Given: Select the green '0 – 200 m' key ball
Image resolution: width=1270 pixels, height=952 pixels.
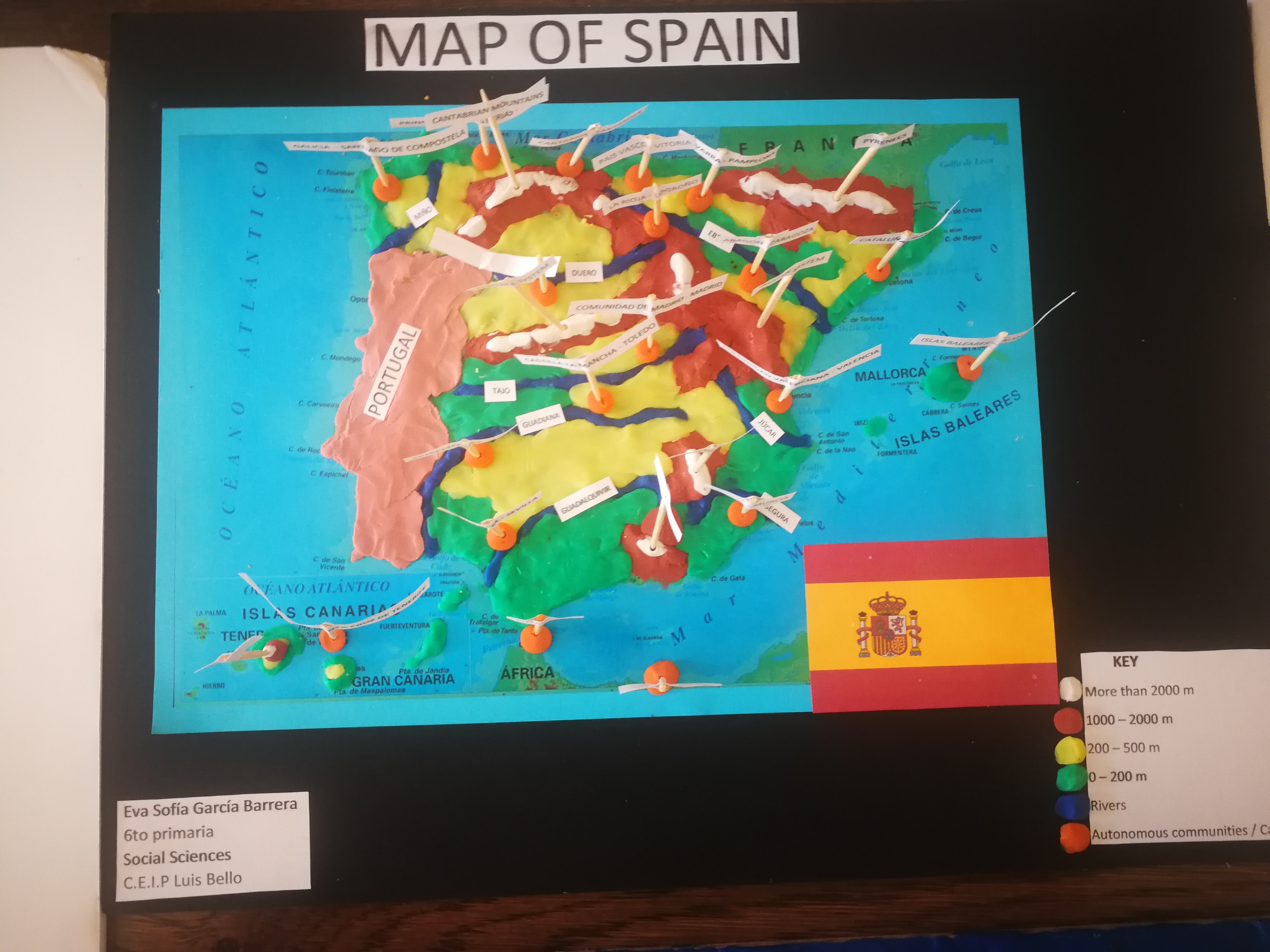Looking at the screenshot, I should pyautogui.click(x=1071, y=778).
